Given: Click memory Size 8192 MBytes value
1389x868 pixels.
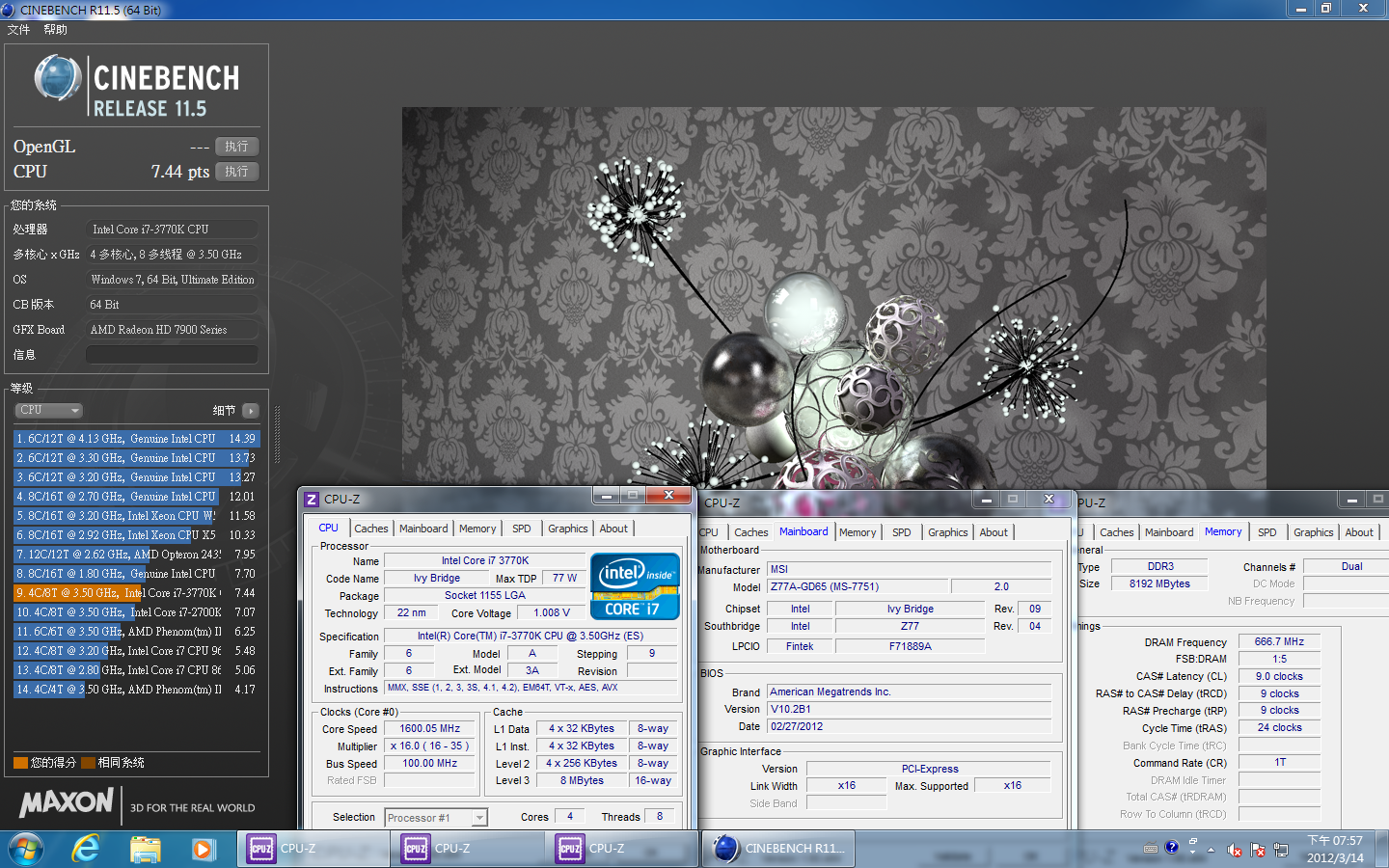Looking at the screenshot, I should tap(1159, 584).
